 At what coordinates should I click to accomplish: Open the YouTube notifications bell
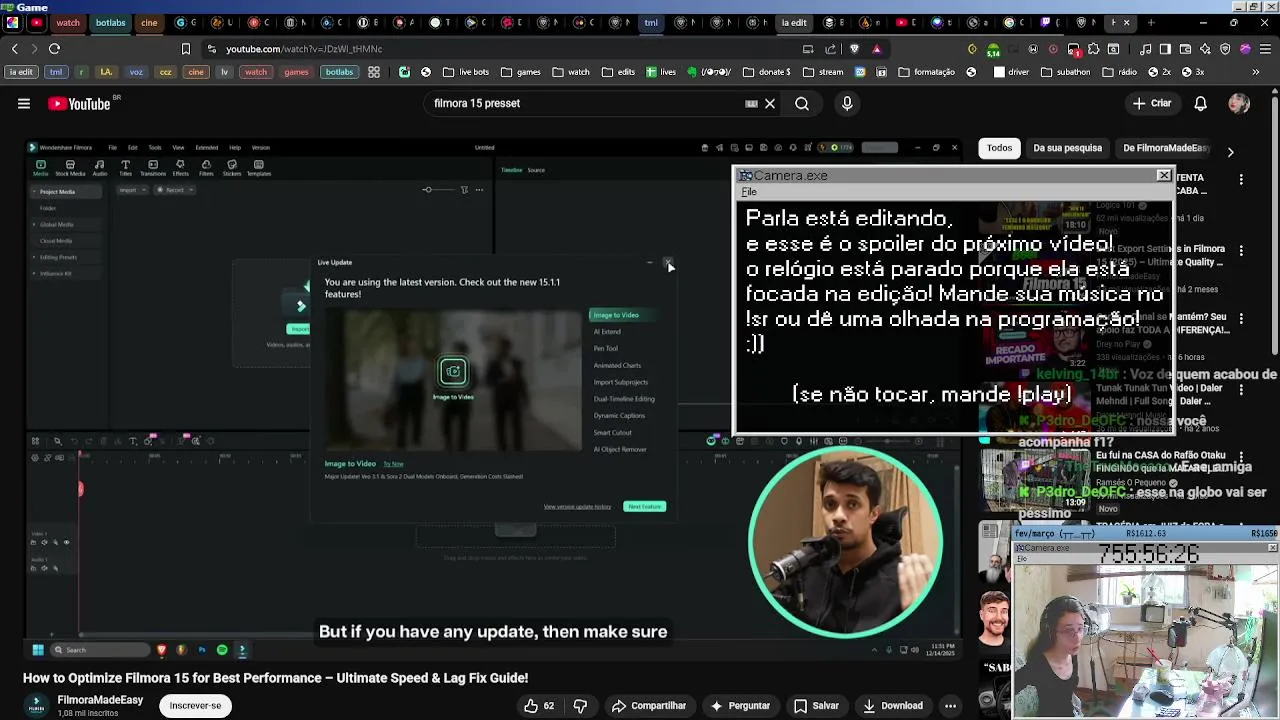pyautogui.click(x=1201, y=103)
